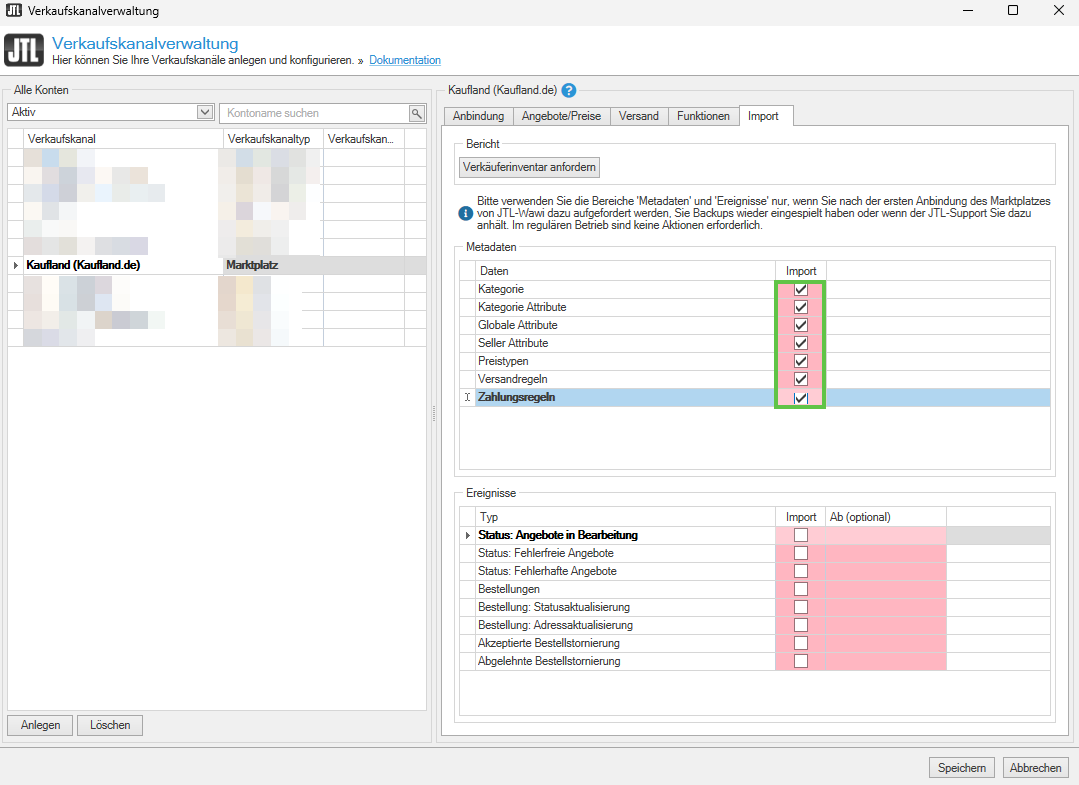The width and height of the screenshot is (1079, 785).
Task: Go to the Versand tab
Action: (638, 116)
